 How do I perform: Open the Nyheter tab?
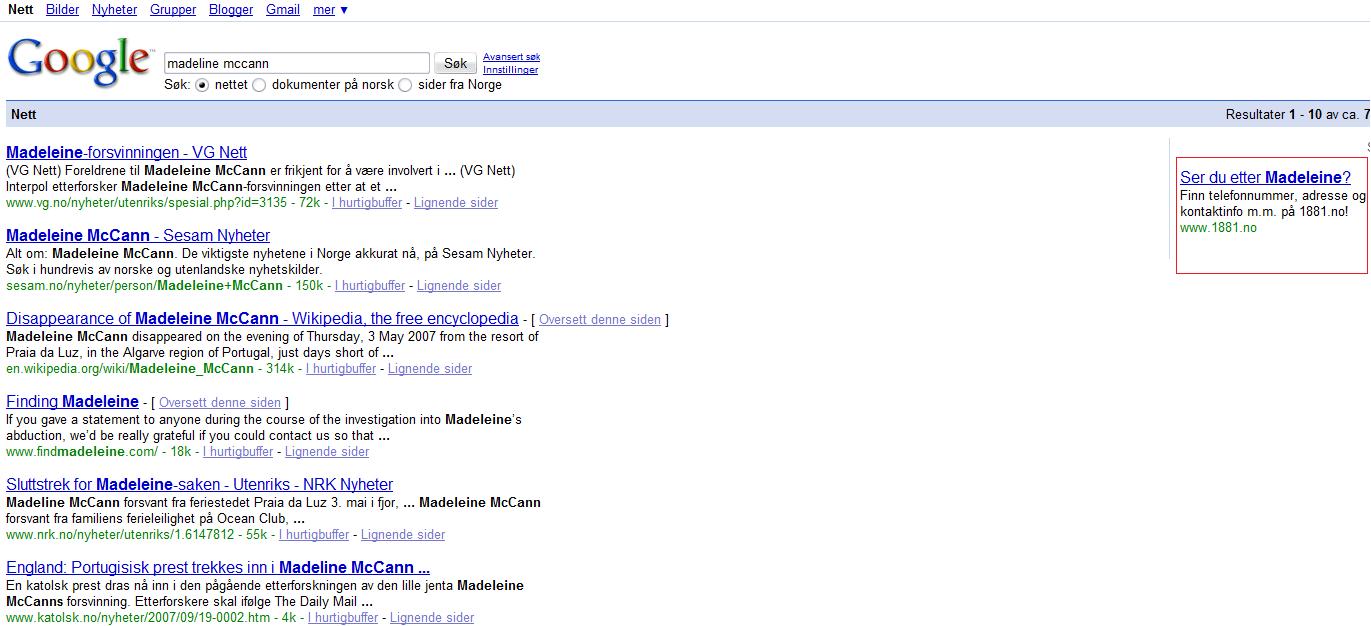pos(114,10)
